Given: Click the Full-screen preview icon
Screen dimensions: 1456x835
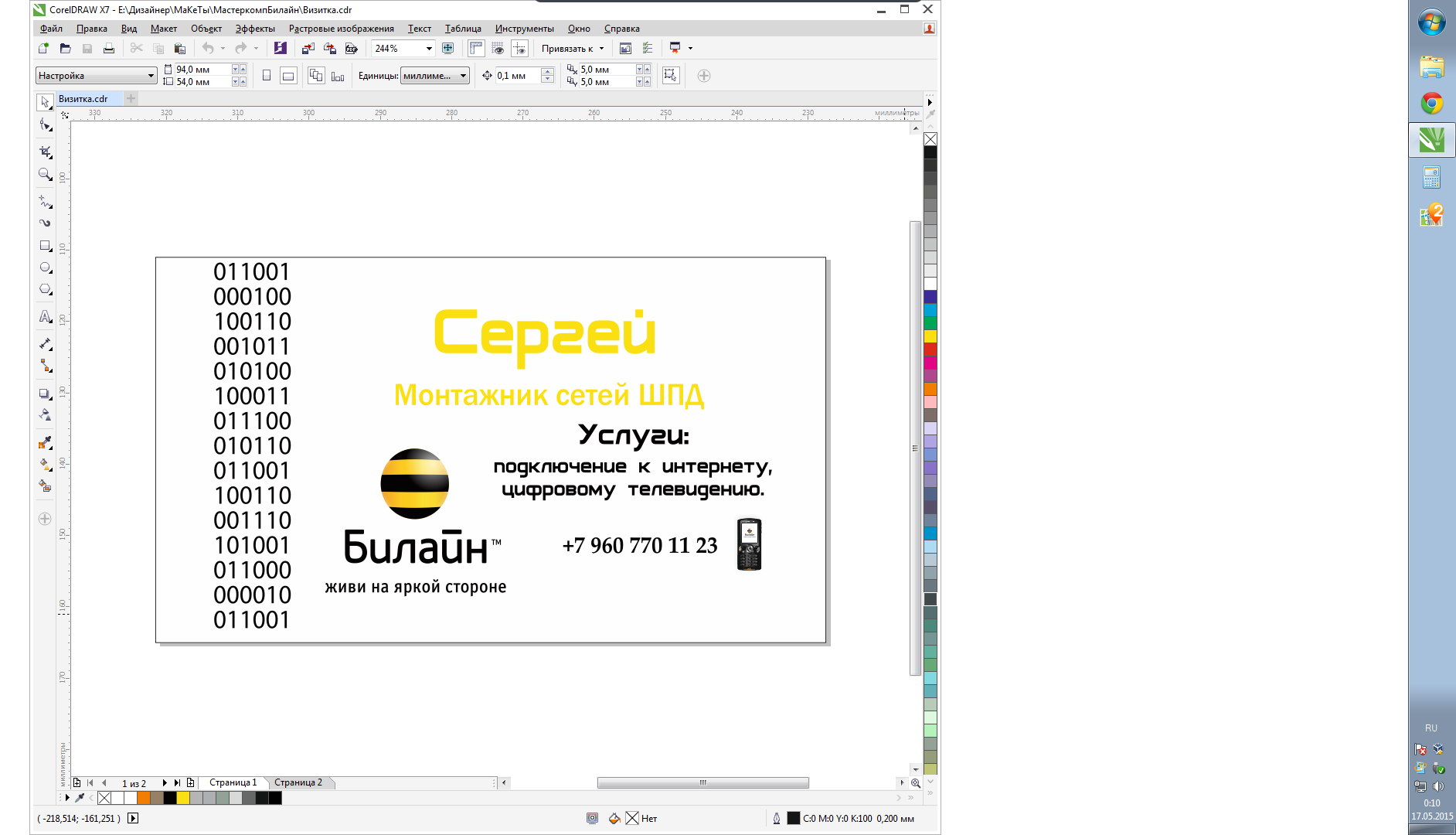Looking at the screenshot, I should click(x=448, y=48).
